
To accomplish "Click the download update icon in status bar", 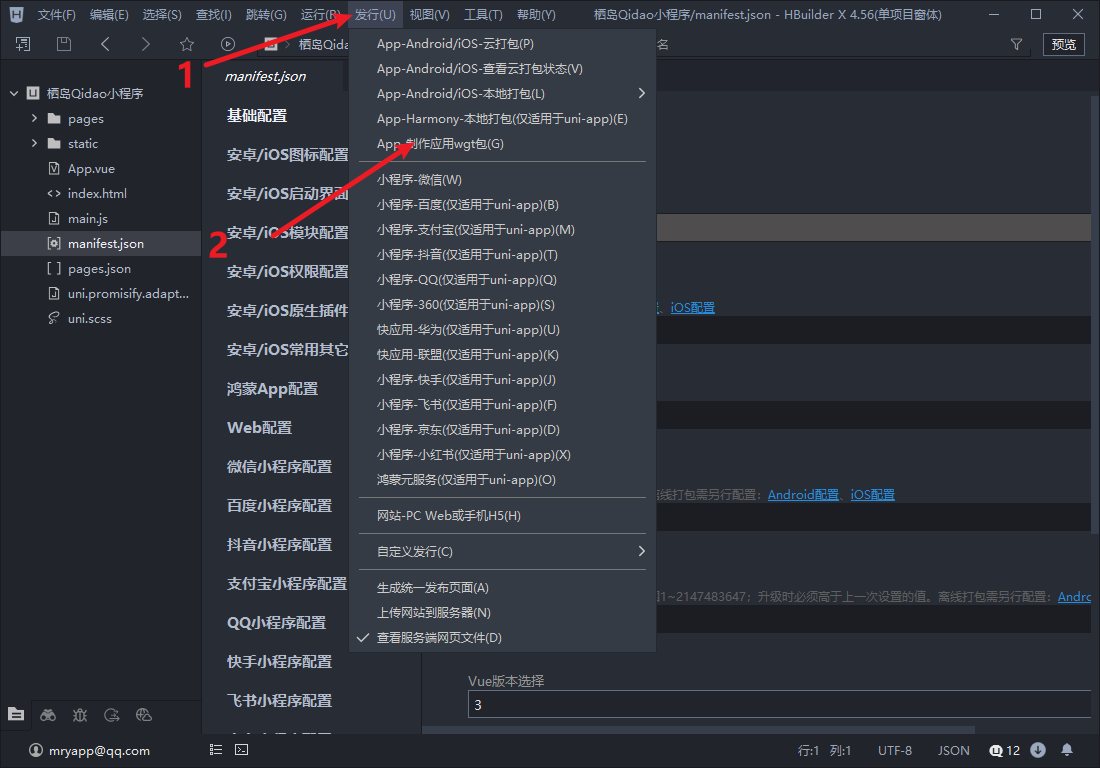I will [x=1038, y=750].
